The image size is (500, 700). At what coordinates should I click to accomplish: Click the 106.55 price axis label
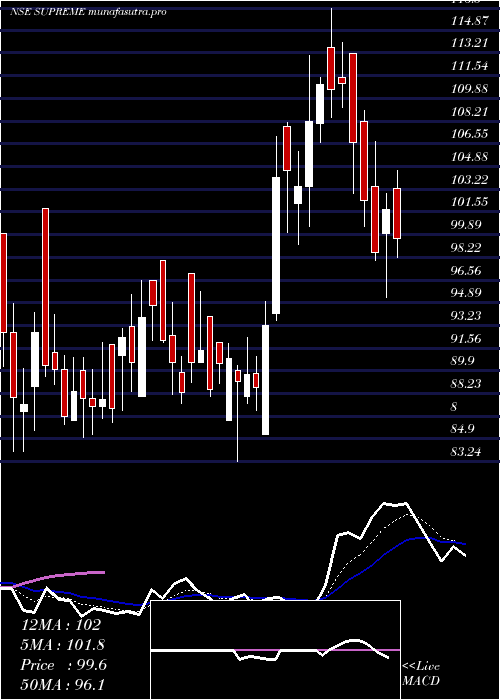(469, 134)
